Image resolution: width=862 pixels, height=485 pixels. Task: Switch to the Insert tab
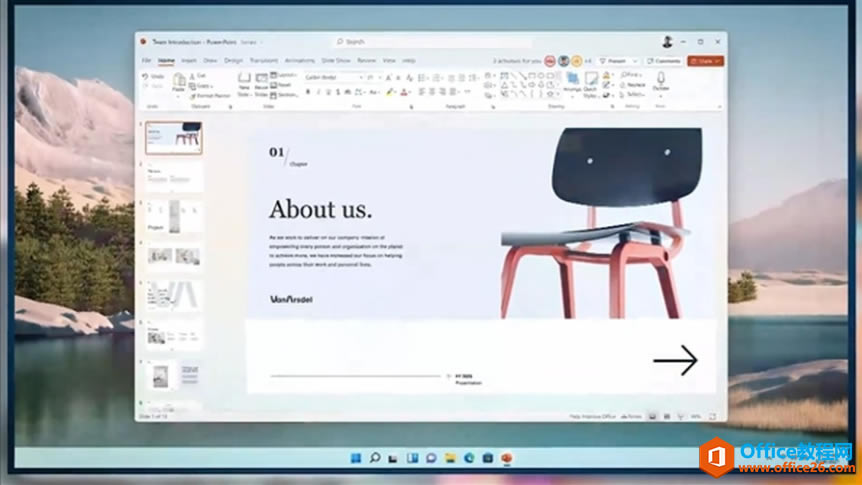coord(189,60)
